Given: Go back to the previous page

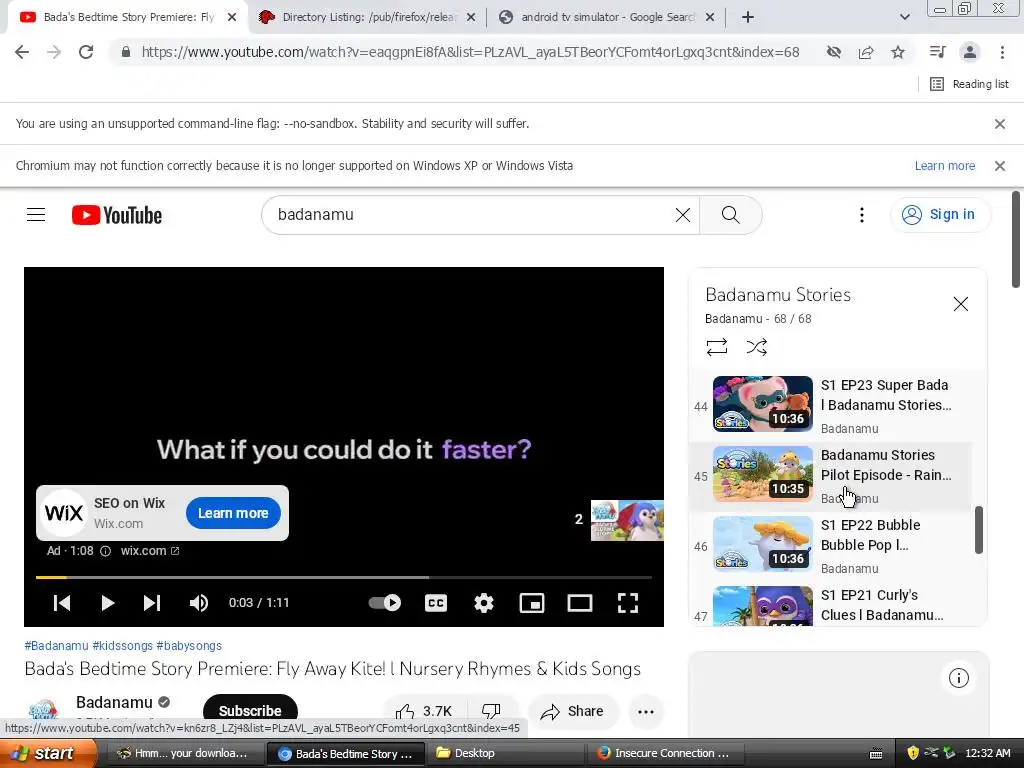Looking at the screenshot, I should 22,52.
